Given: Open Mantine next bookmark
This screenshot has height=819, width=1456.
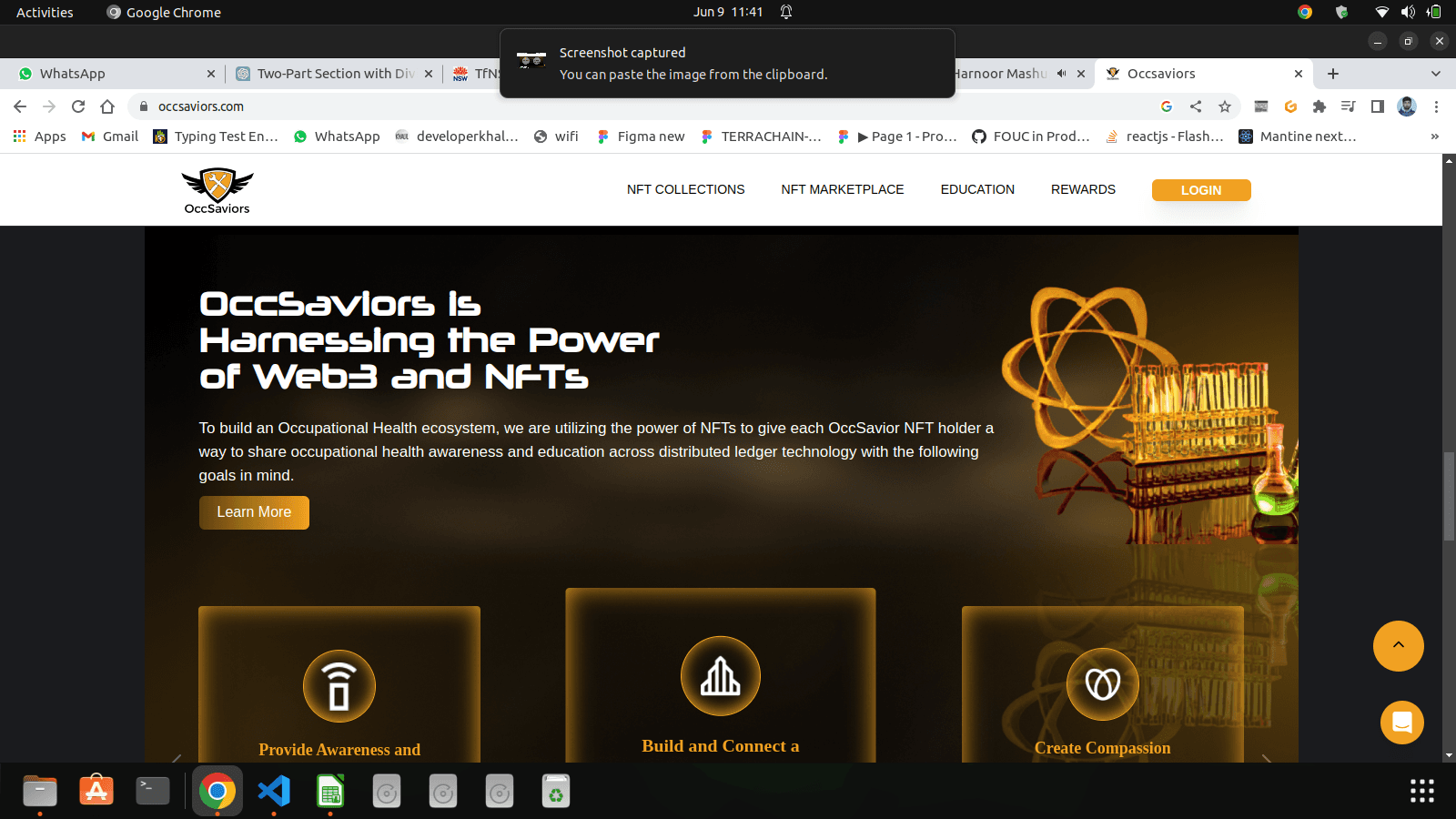Looking at the screenshot, I should [x=1298, y=136].
